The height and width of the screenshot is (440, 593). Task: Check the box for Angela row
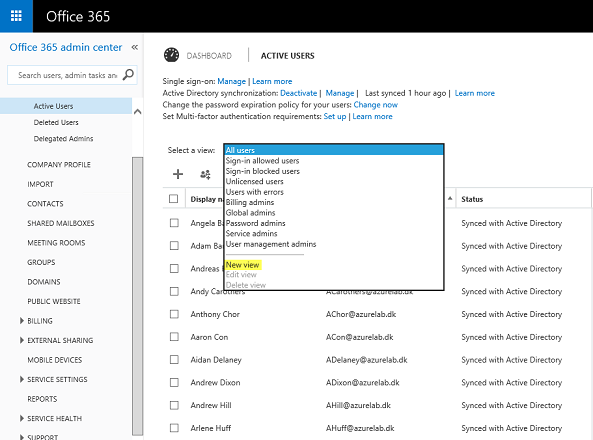click(x=174, y=223)
